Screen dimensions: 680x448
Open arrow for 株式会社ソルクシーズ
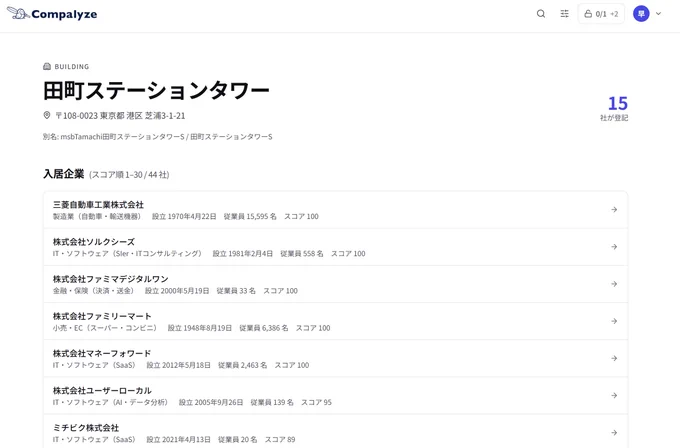click(x=614, y=247)
